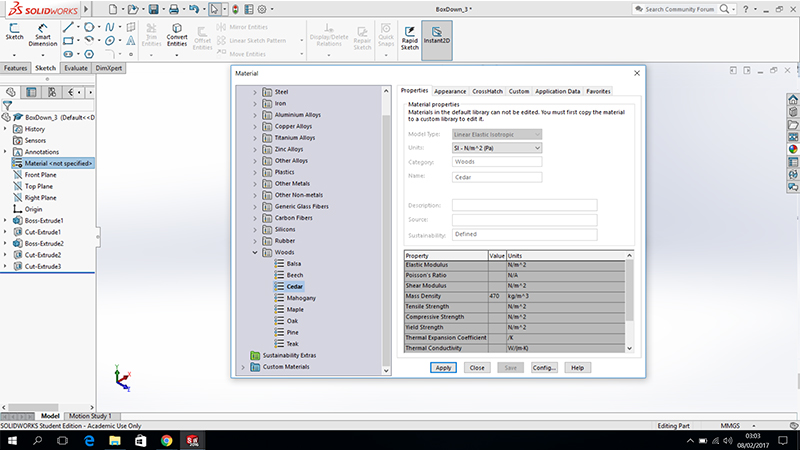Image resolution: width=800 pixels, height=450 pixels.
Task: Click Search Community Forum field
Action: pos(679,9)
